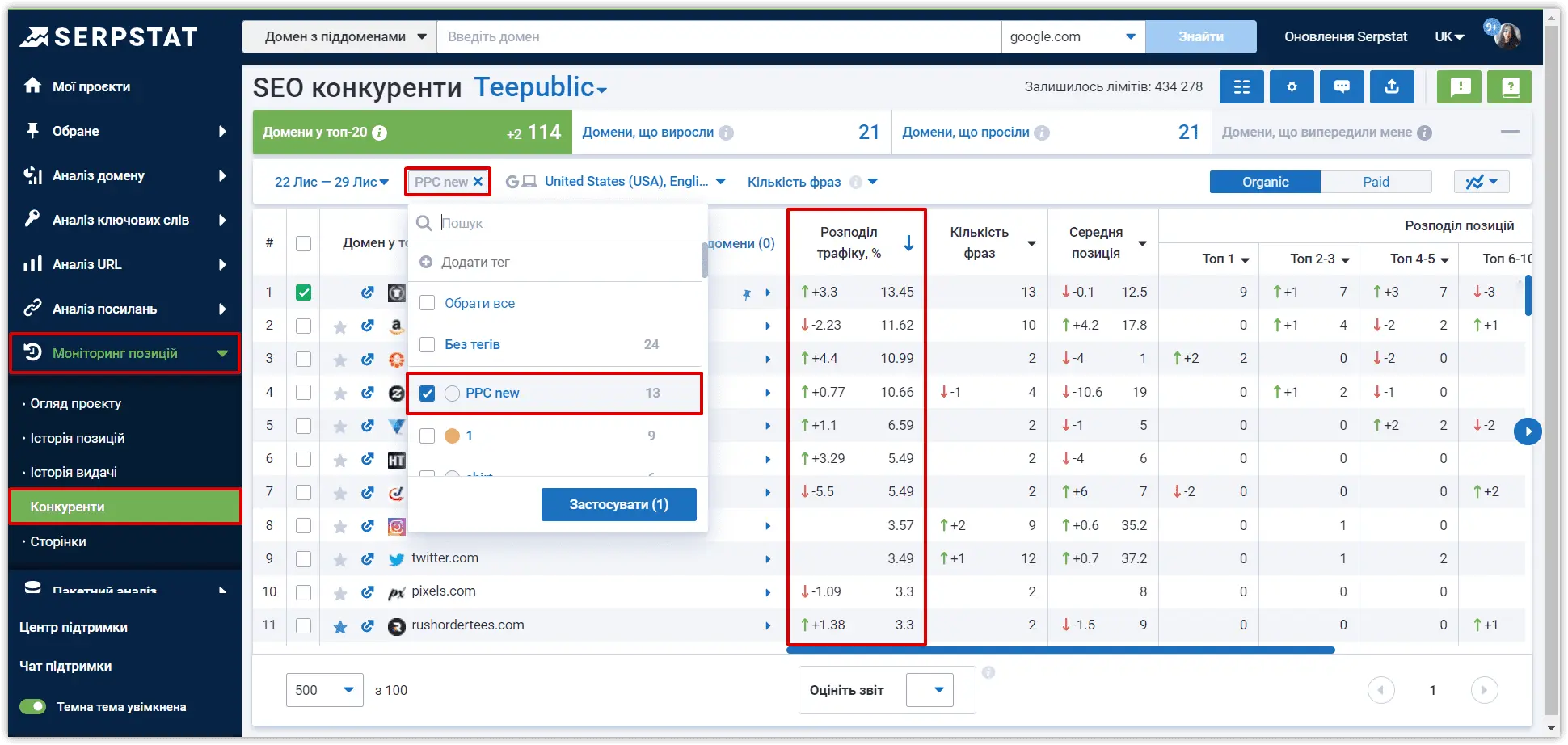Open the Історія позицій sidebar item
This screenshot has width=1568, height=745.
click(77, 438)
